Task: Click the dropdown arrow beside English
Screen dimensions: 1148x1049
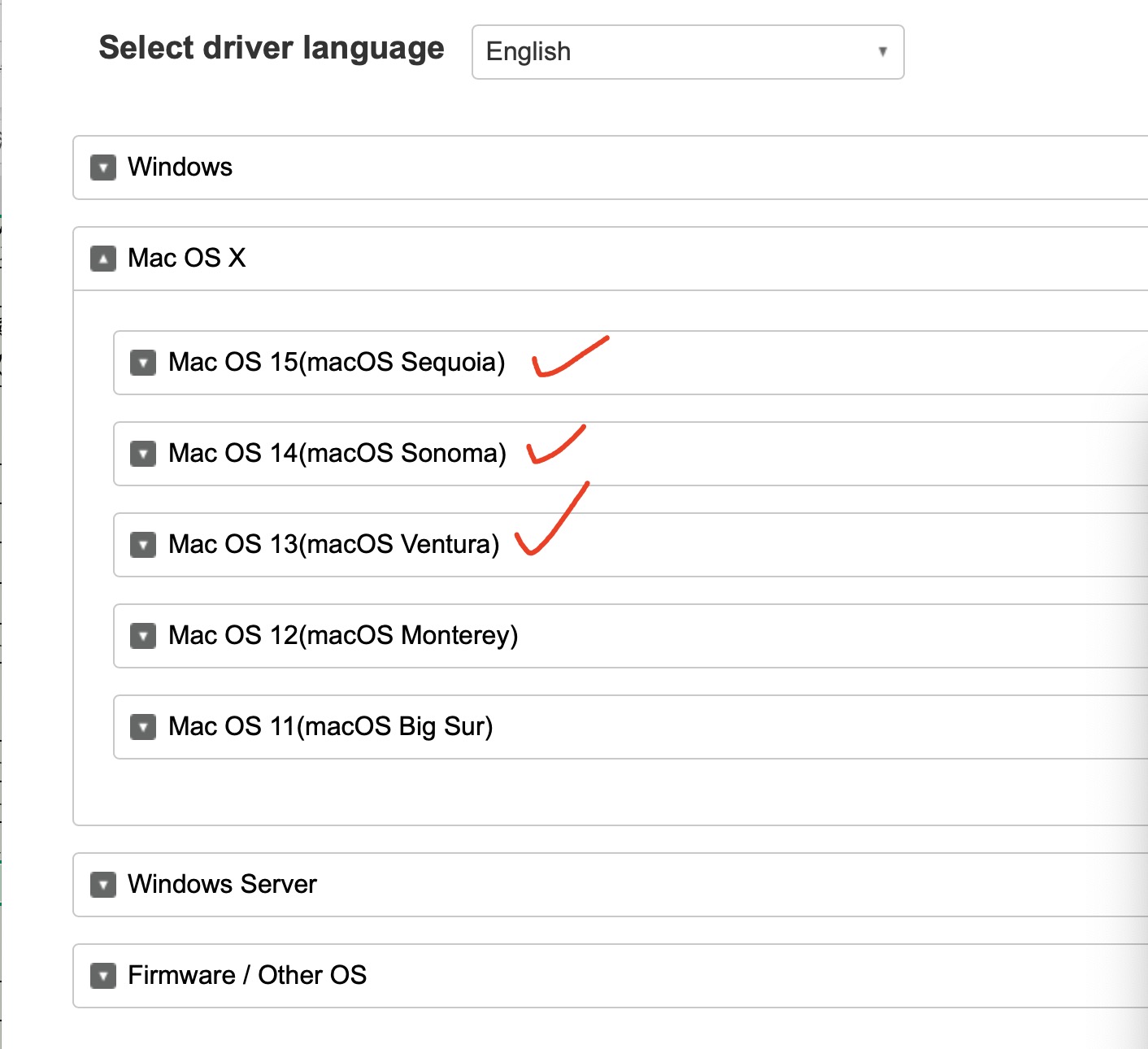Action: click(882, 52)
